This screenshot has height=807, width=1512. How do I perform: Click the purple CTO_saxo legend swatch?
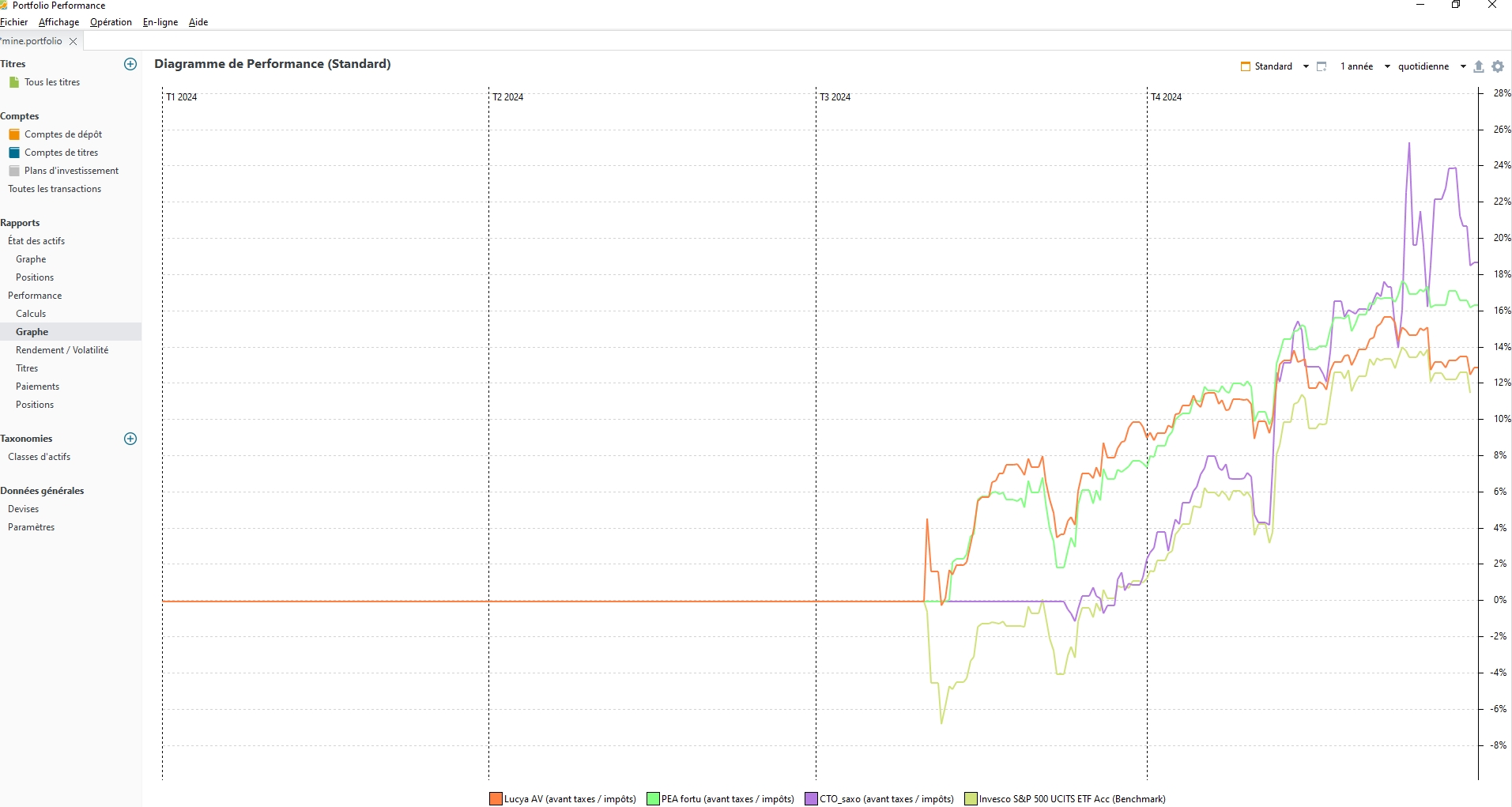tap(812, 799)
